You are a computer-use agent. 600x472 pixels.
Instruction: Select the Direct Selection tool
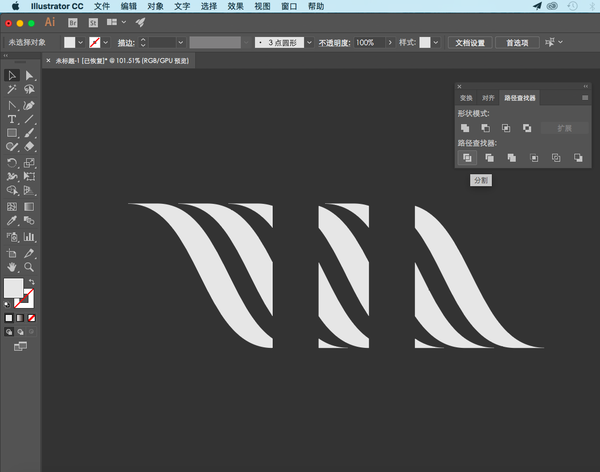[29, 76]
